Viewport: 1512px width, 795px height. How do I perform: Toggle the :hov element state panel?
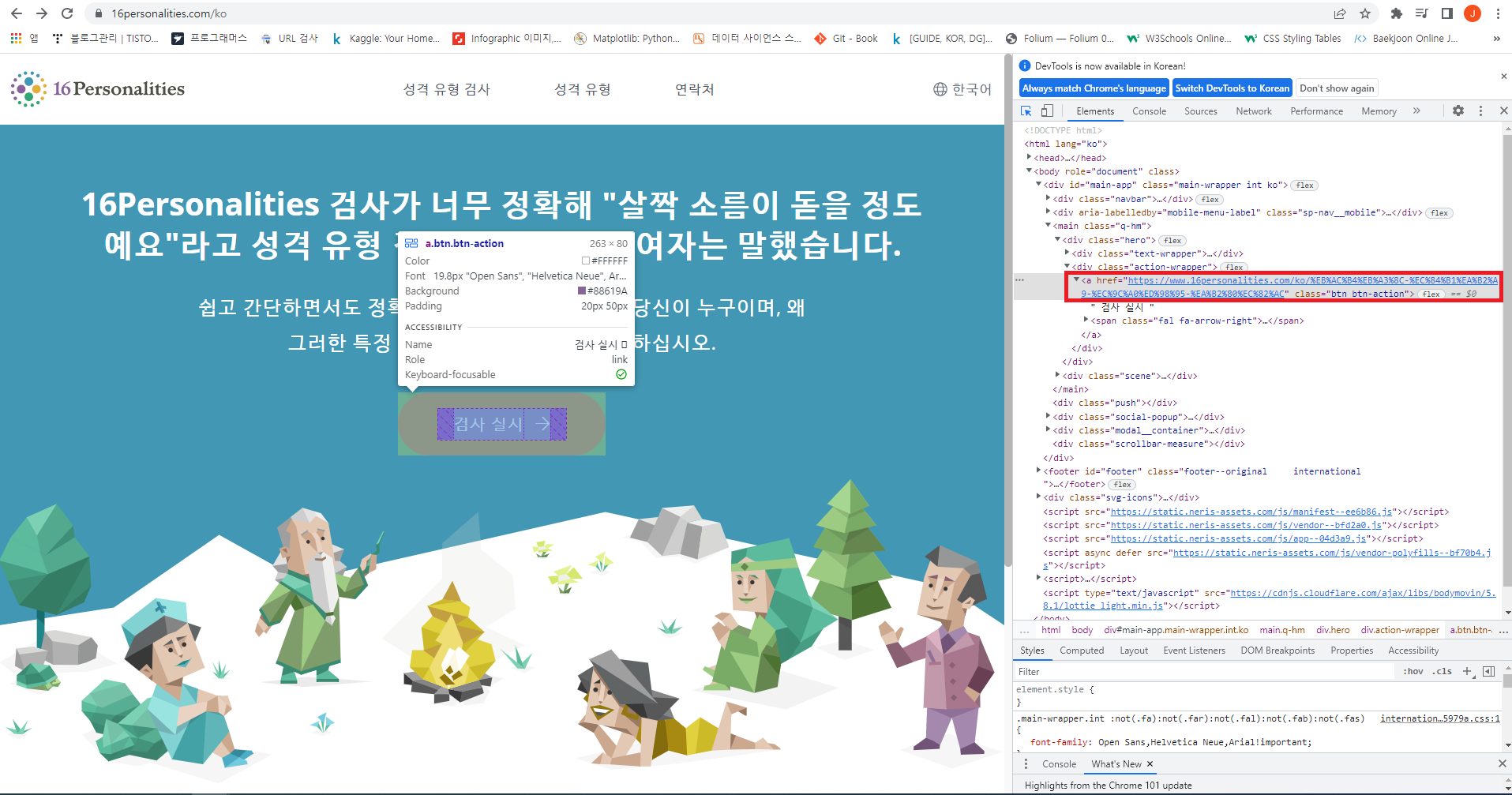point(1413,671)
